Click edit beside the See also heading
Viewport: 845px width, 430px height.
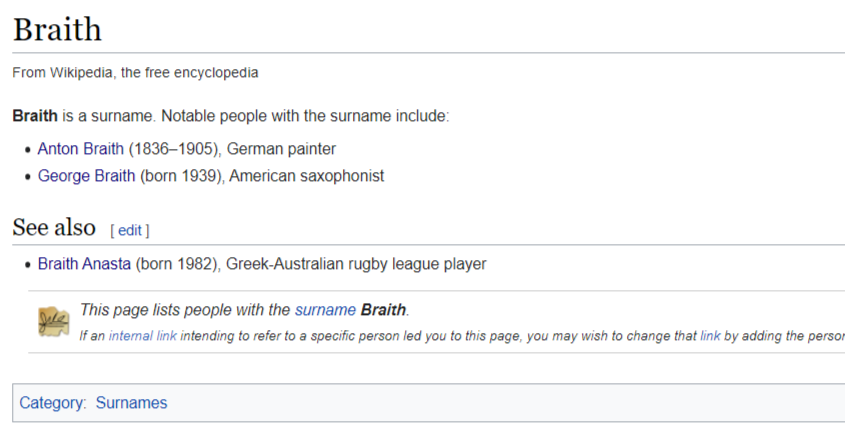pyautogui.click(x=129, y=231)
